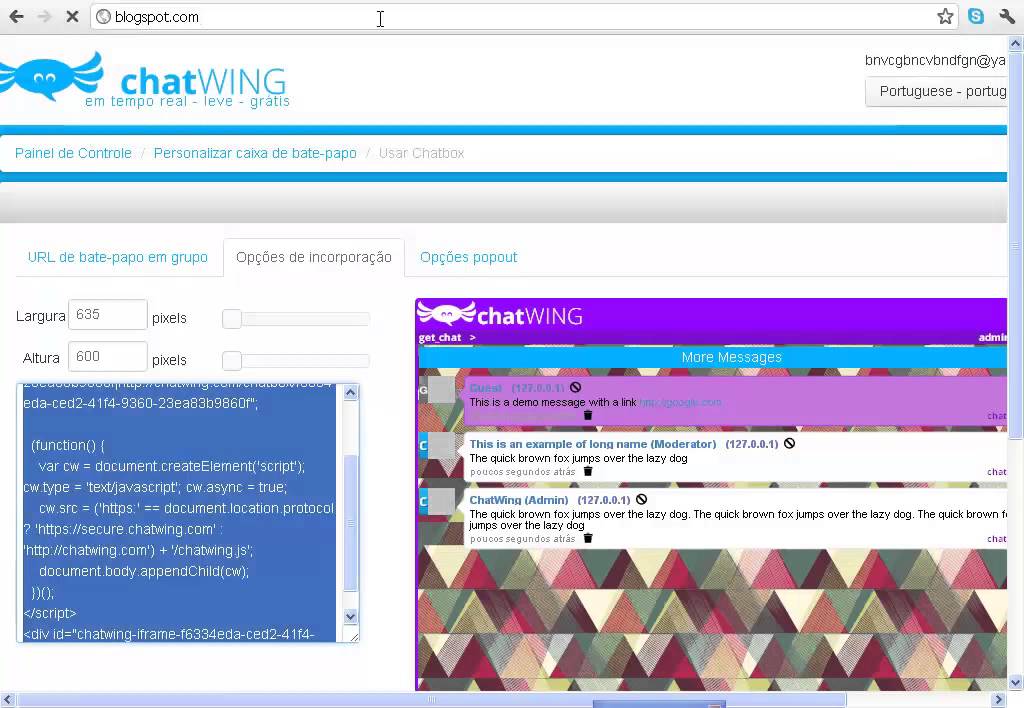Click the site icon in the address bar
The width and height of the screenshot is (1024, 708).
[103, 17]
